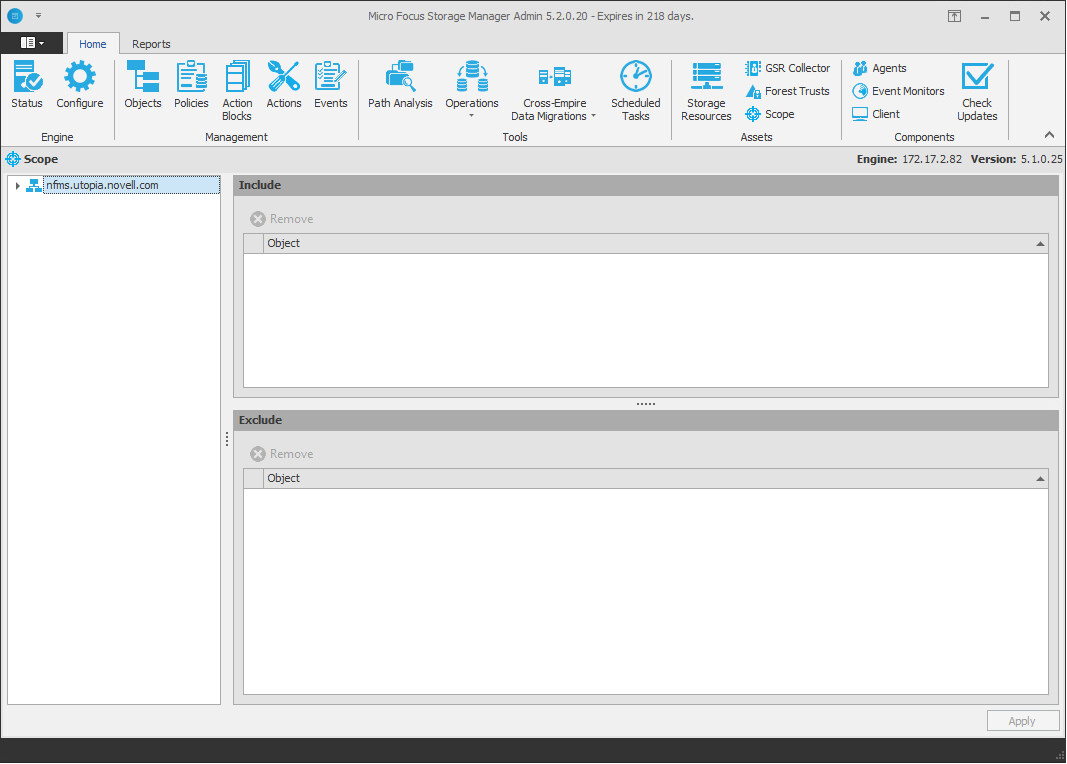The image size is (1067, 764).
Task: Open the quick access toolbar dropdown
Action: click(x=38, y=16)
